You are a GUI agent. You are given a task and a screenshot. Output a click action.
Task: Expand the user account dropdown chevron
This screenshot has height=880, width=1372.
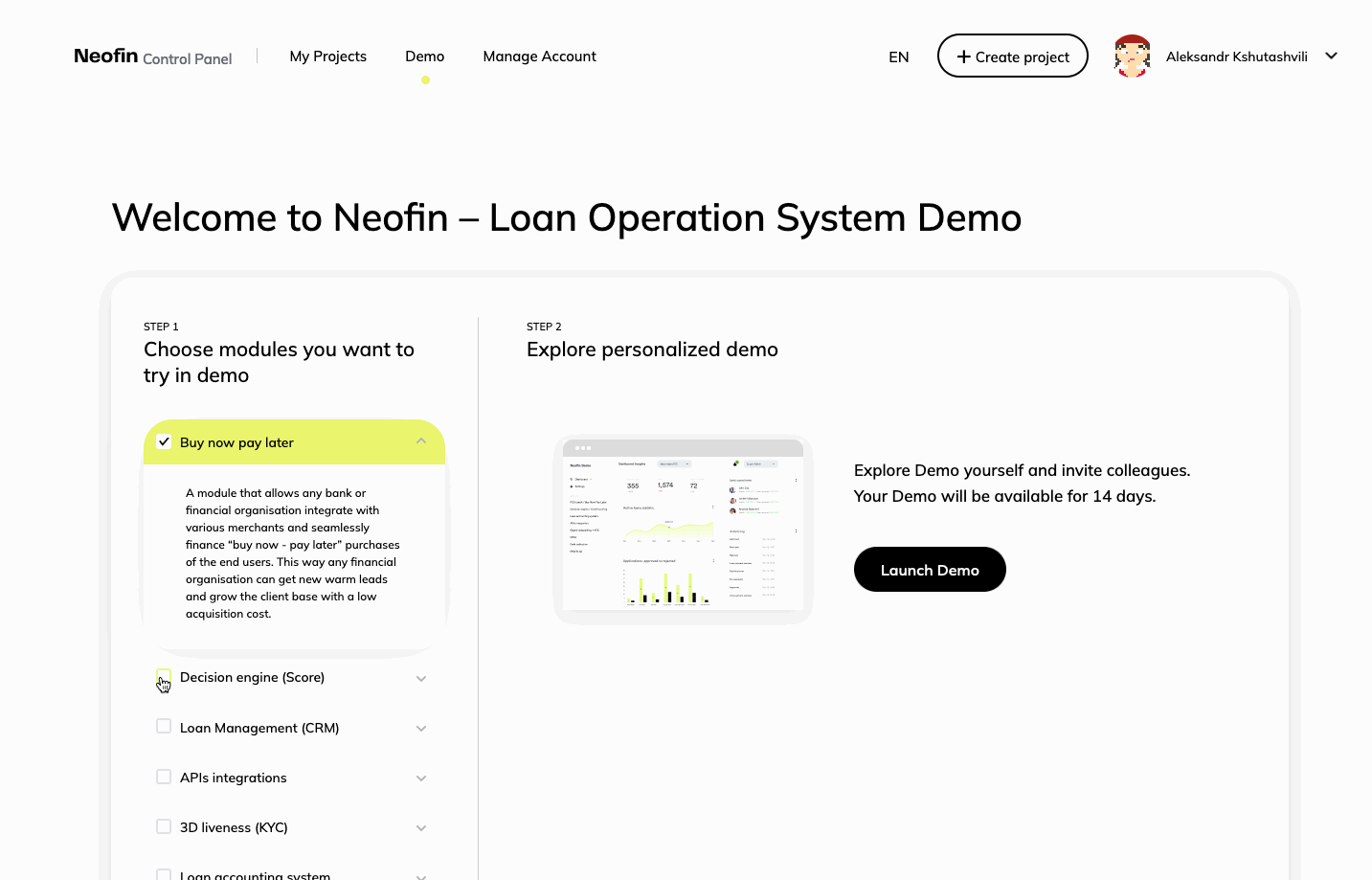click(1330, 56)
